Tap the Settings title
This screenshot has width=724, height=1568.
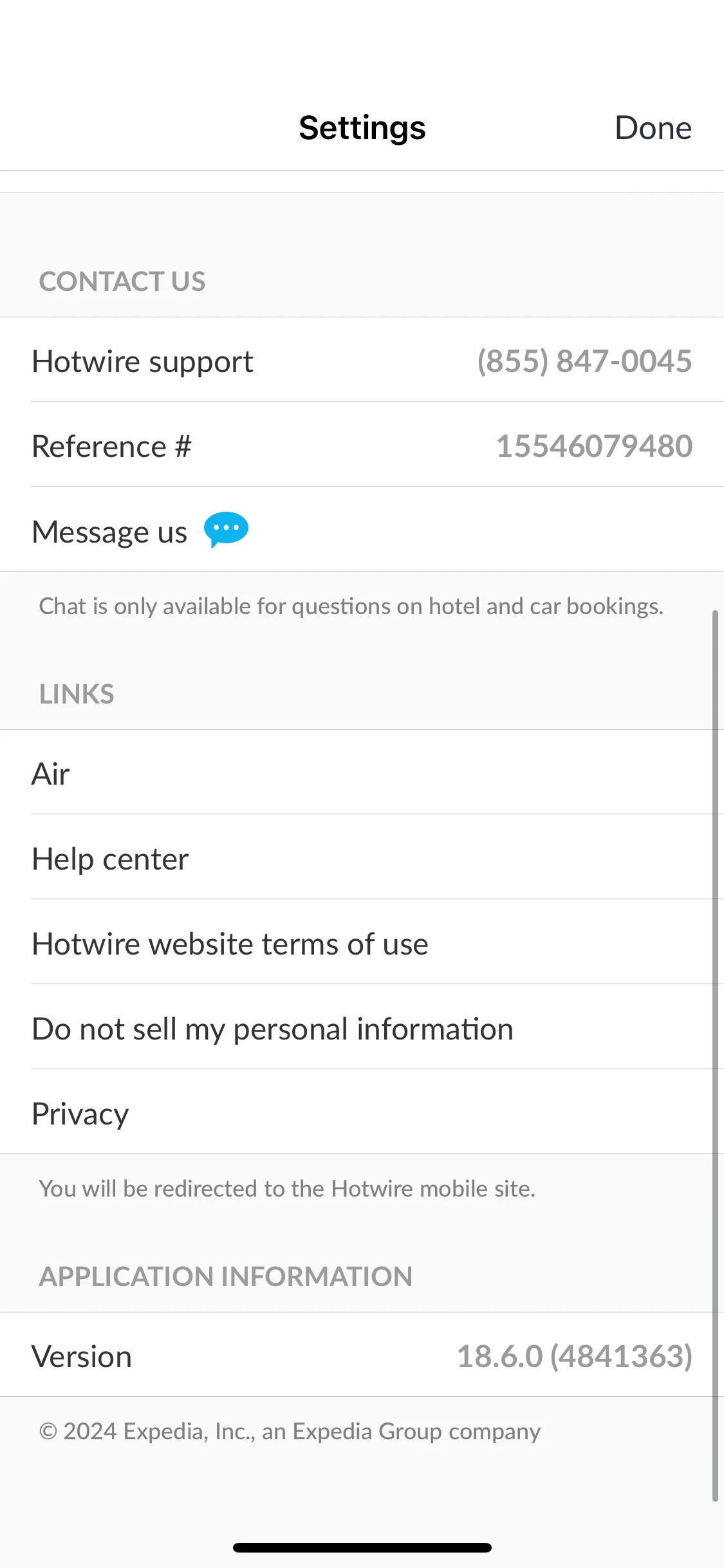pyautogui.click(x=362, y=128)
